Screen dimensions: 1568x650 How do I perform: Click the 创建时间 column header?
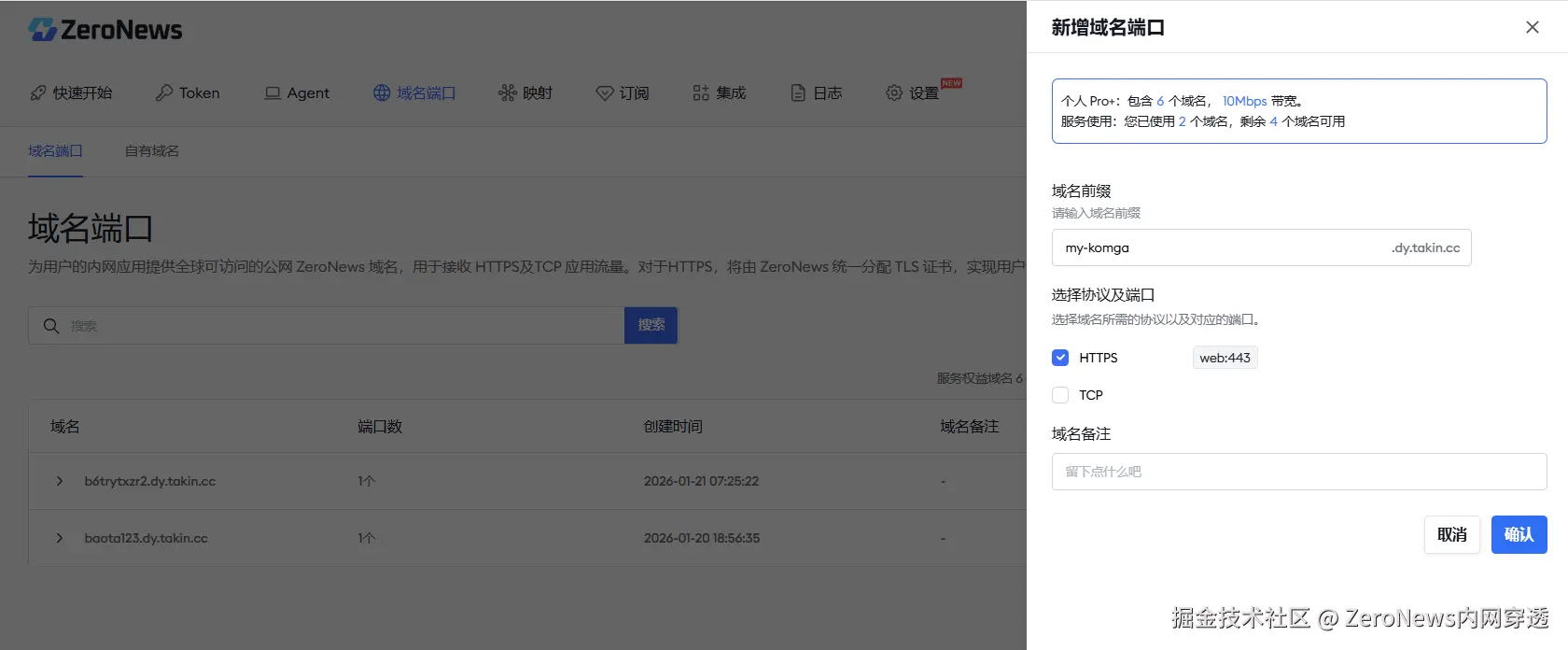[x=673, y=426]
